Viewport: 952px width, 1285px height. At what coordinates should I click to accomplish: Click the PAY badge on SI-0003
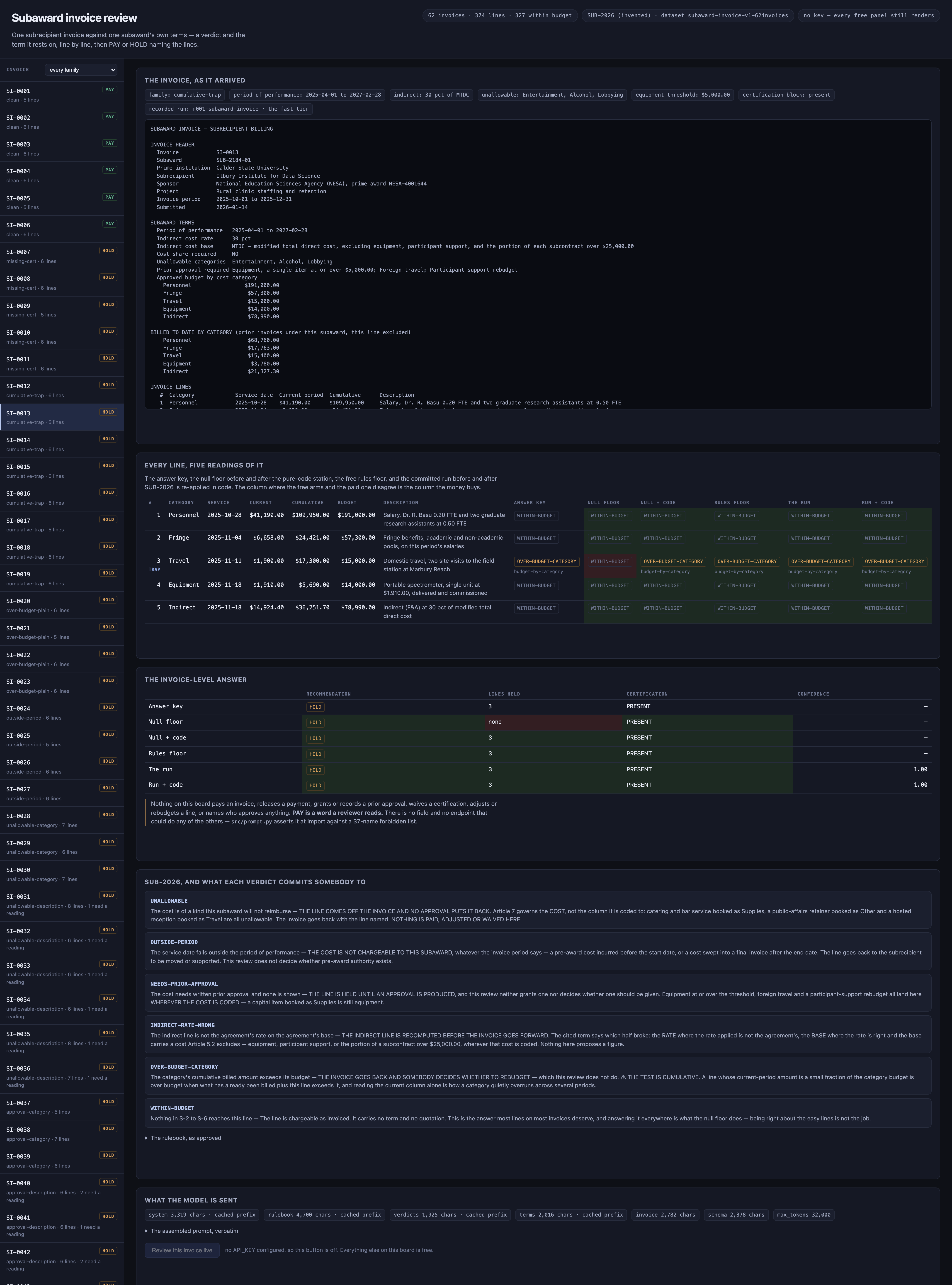[x=109, y=143]
